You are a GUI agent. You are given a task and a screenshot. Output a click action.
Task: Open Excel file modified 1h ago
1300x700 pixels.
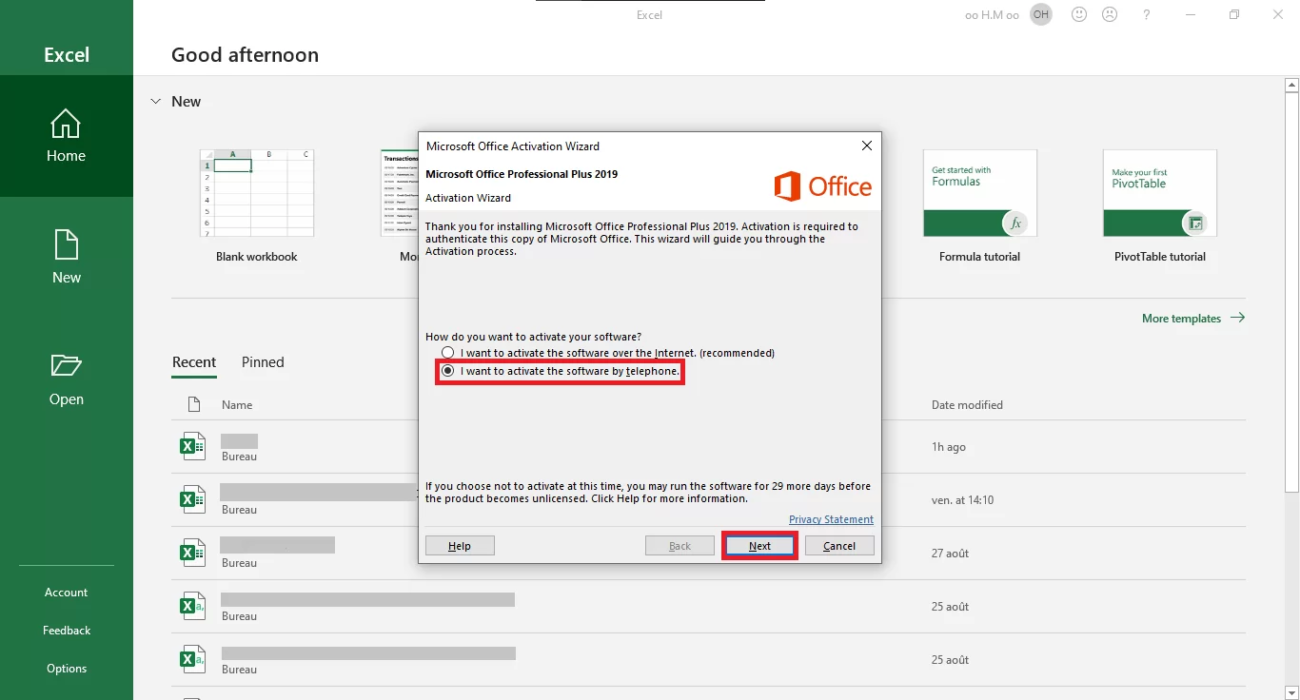pyautogui.click(x=193, y=447)
